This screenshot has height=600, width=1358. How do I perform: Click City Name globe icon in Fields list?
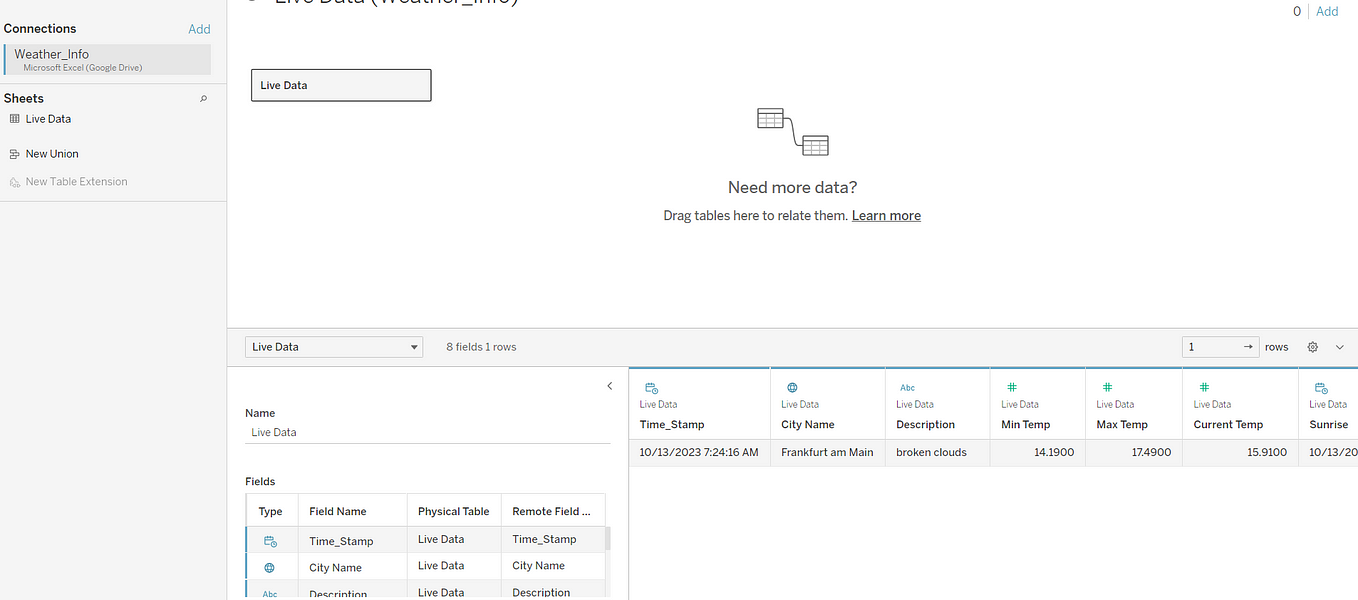270,567
